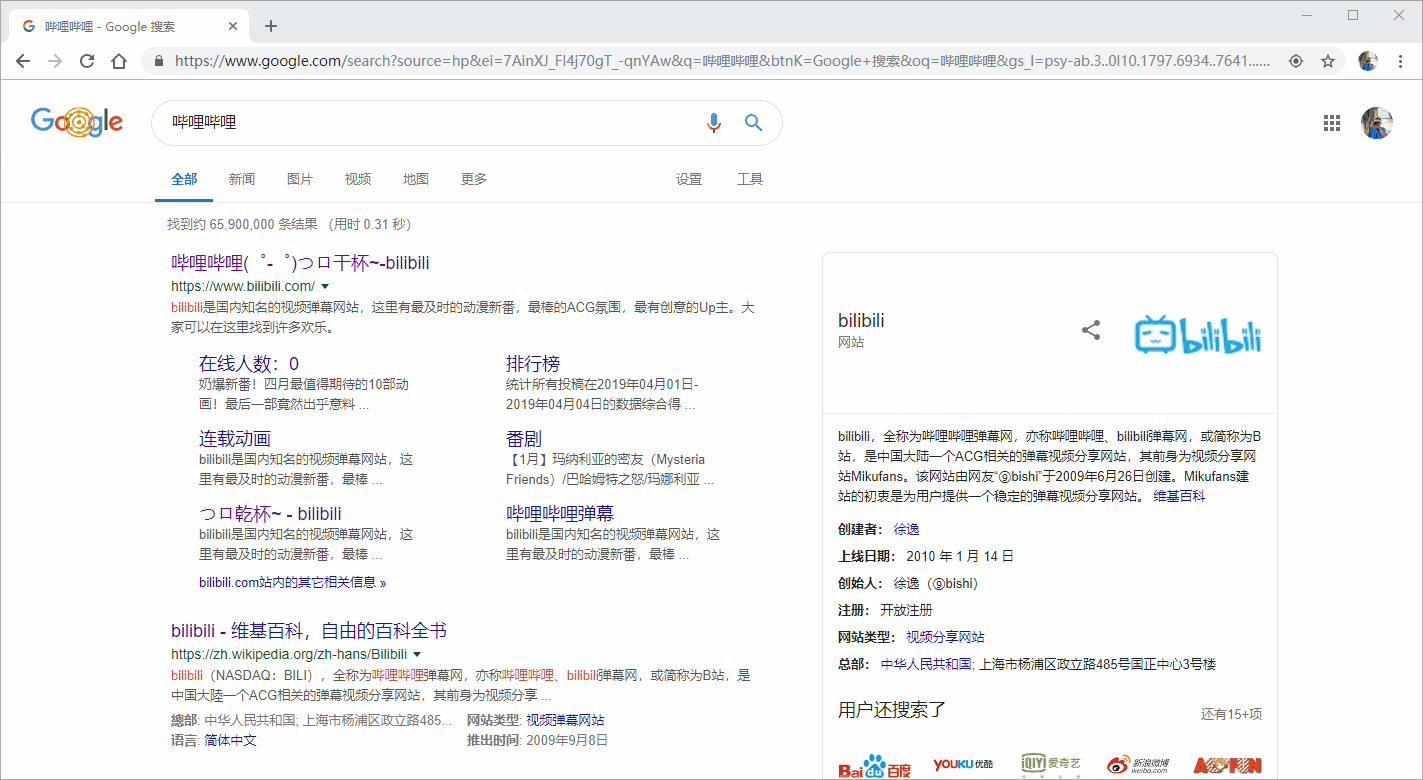The height and width of the screenshot is (780, 1423).
Task: Click 中华人民共和国 link in 总部 row
Action: coord(926,664)
